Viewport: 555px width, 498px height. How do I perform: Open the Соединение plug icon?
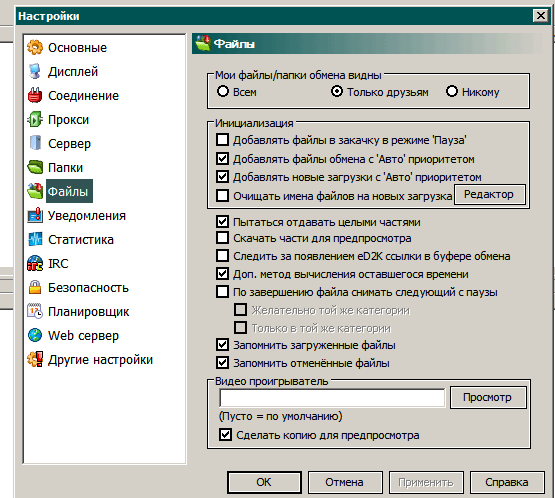pyautogui.click(x=35, y=96)
